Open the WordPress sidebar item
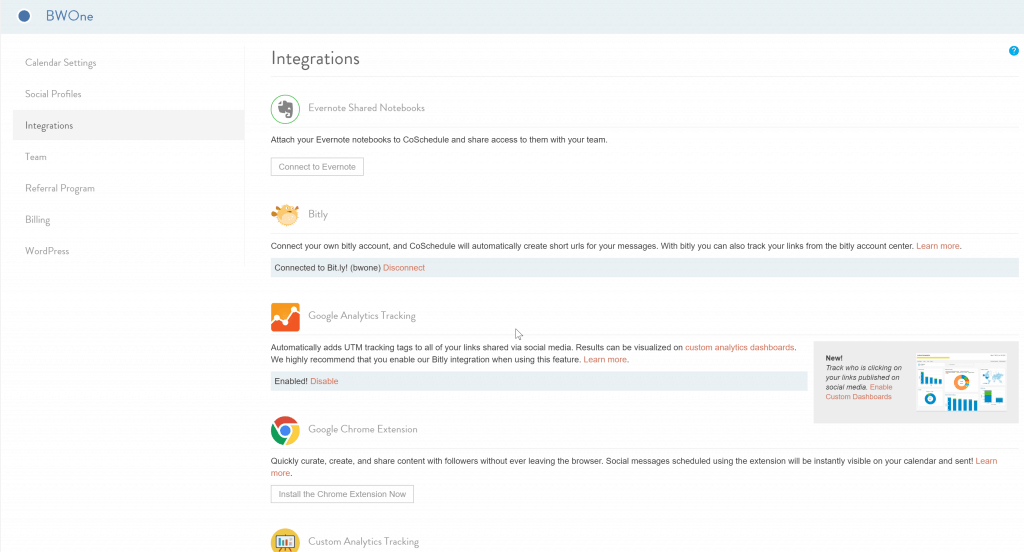1024x552 pixels. point(47,251)
